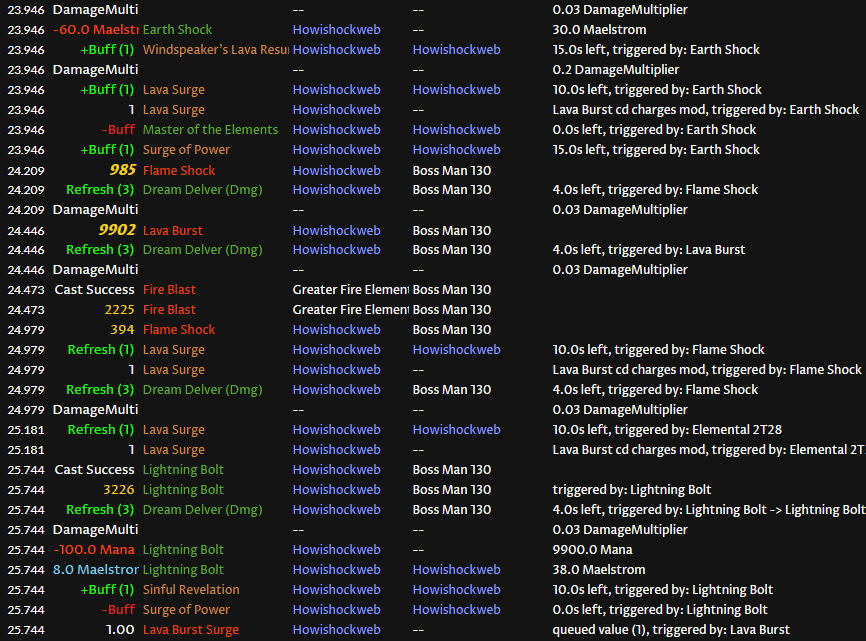The image size is (866, 641).
Task: Select 'Lava Burst cd charges mod, triggered by: Earth Shock'
Action: pyautogui.click(x=706, y=110)
